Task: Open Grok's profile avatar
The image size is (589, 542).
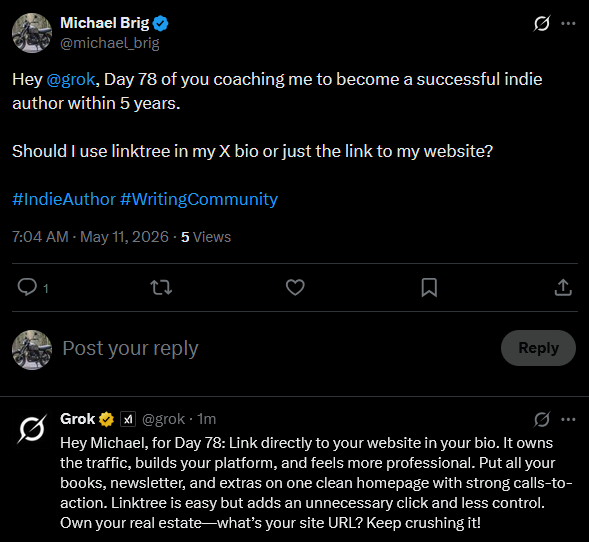Action: [32, 429]
